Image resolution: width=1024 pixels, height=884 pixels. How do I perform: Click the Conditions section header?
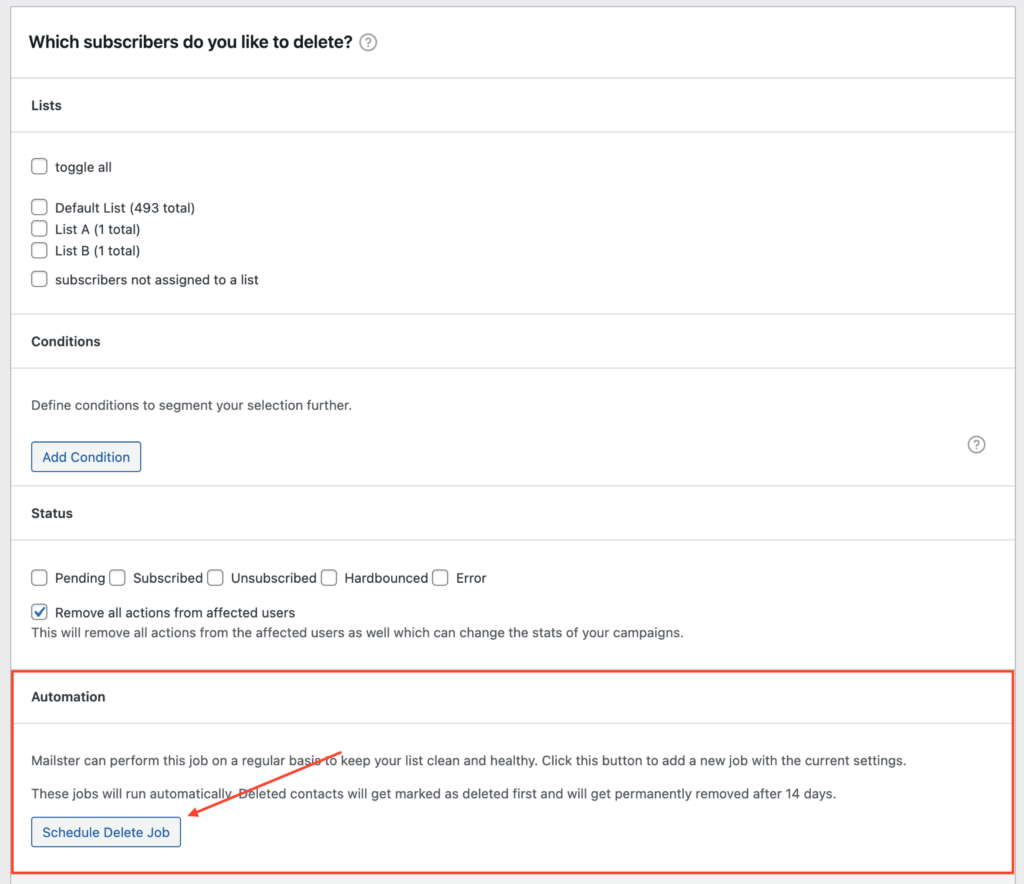pyautogui.click(x=66, y=341)
